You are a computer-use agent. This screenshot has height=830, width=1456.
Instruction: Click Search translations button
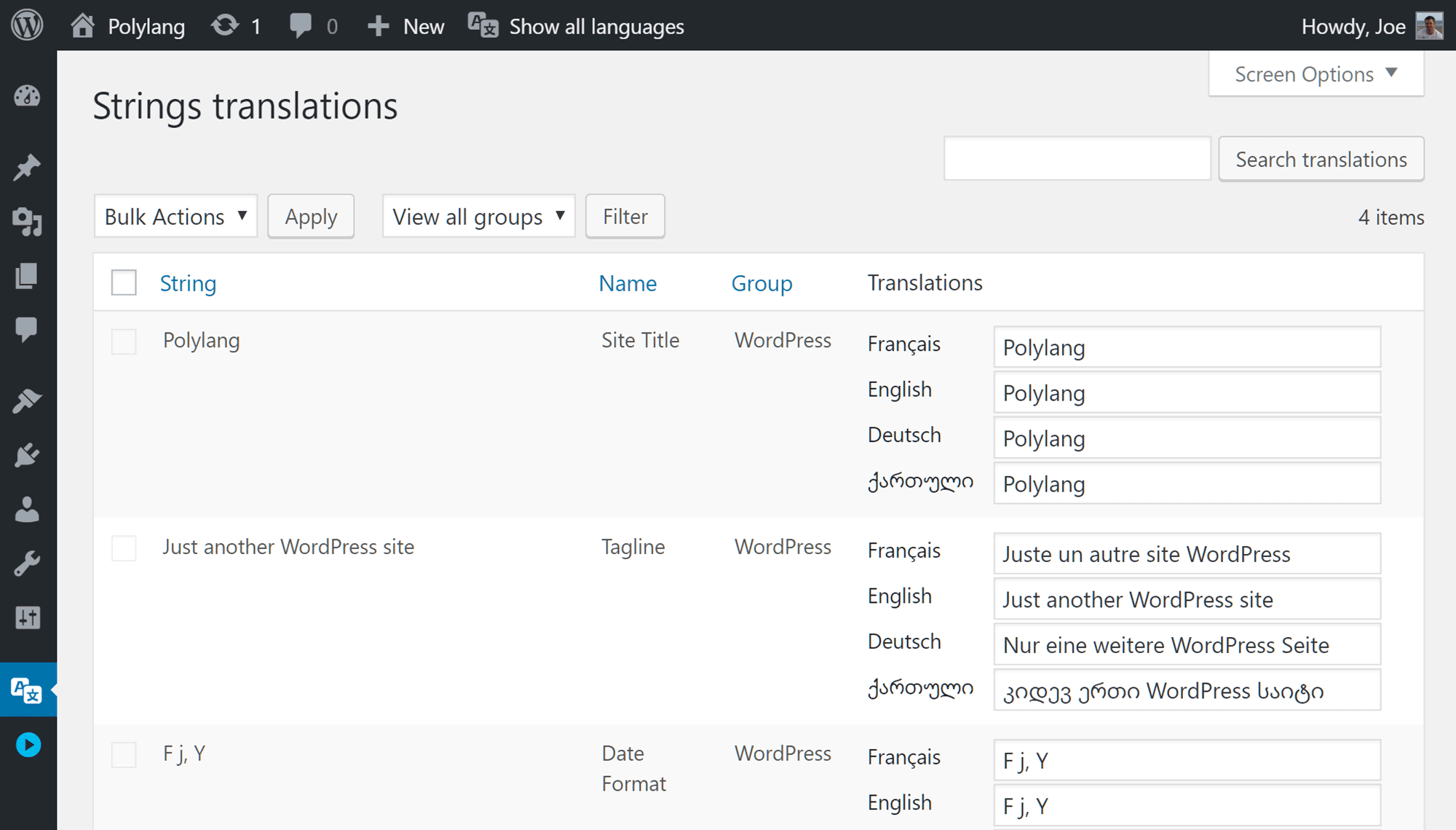click(x=1322, y=159)
